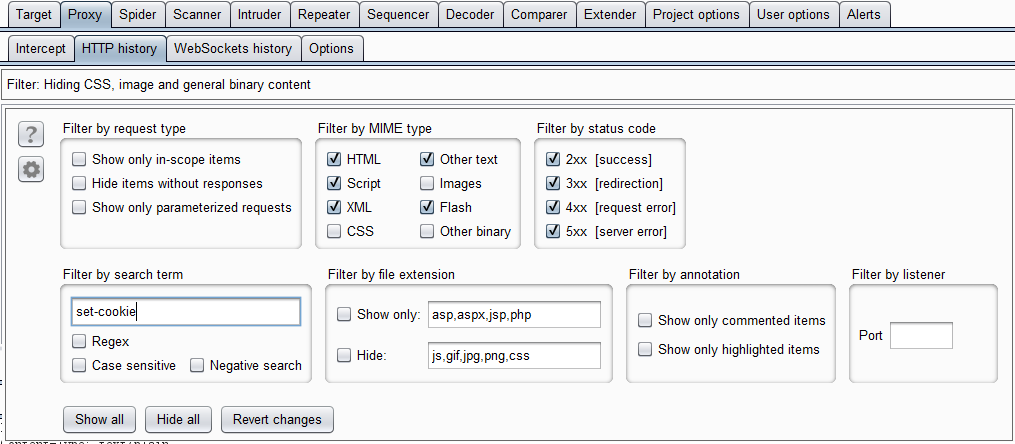Tick the Negative search checkbox

click(x=197, y=366)
